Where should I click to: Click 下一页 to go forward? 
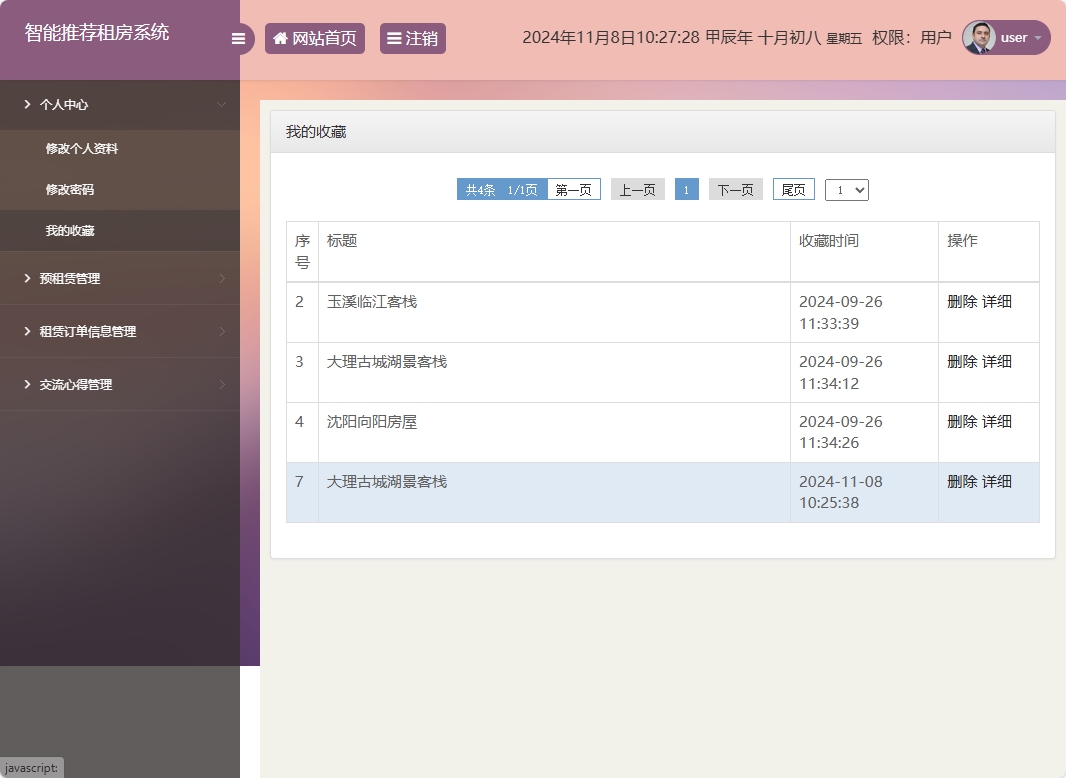point(735,189)
